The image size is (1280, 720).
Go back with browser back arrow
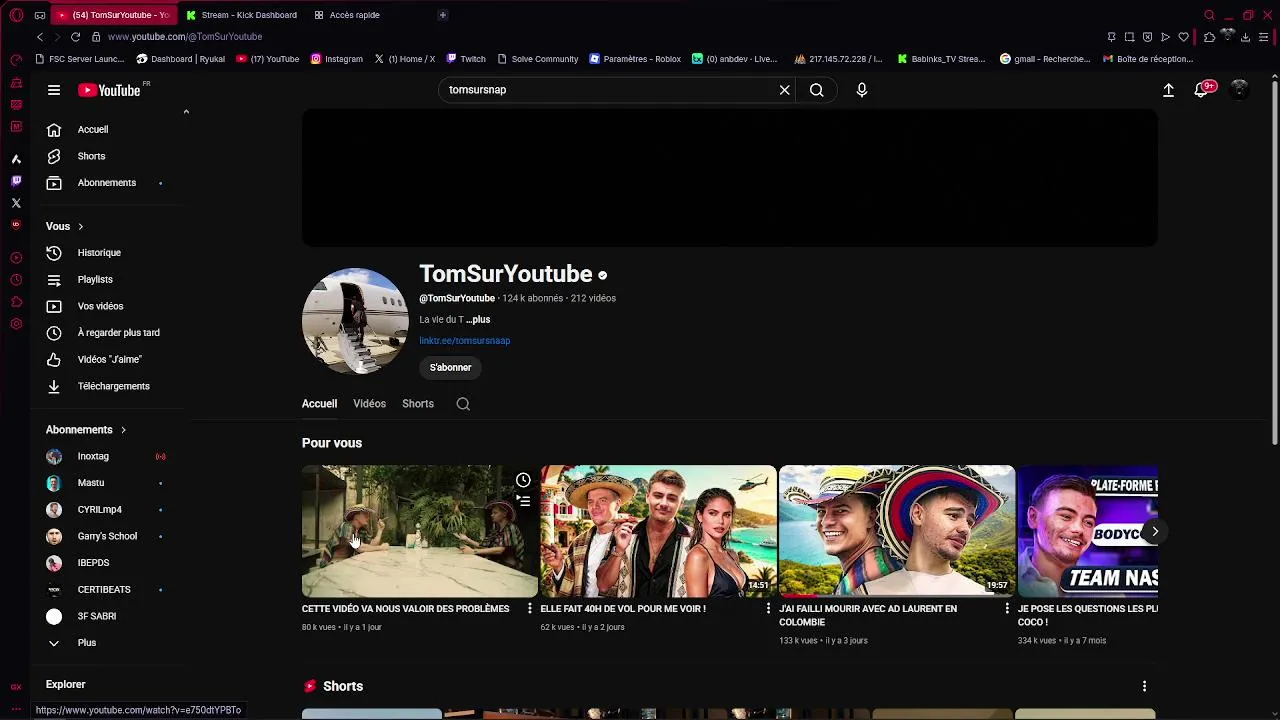tap(40, 37)
